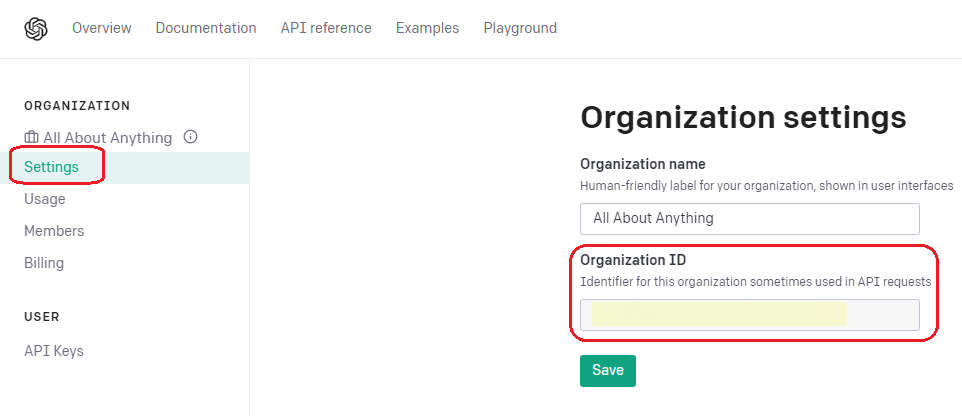The width and height of the screenshot is (962, 416).
Task: Click the 'Identifier for this organization' description
Action: pos(756,282)
